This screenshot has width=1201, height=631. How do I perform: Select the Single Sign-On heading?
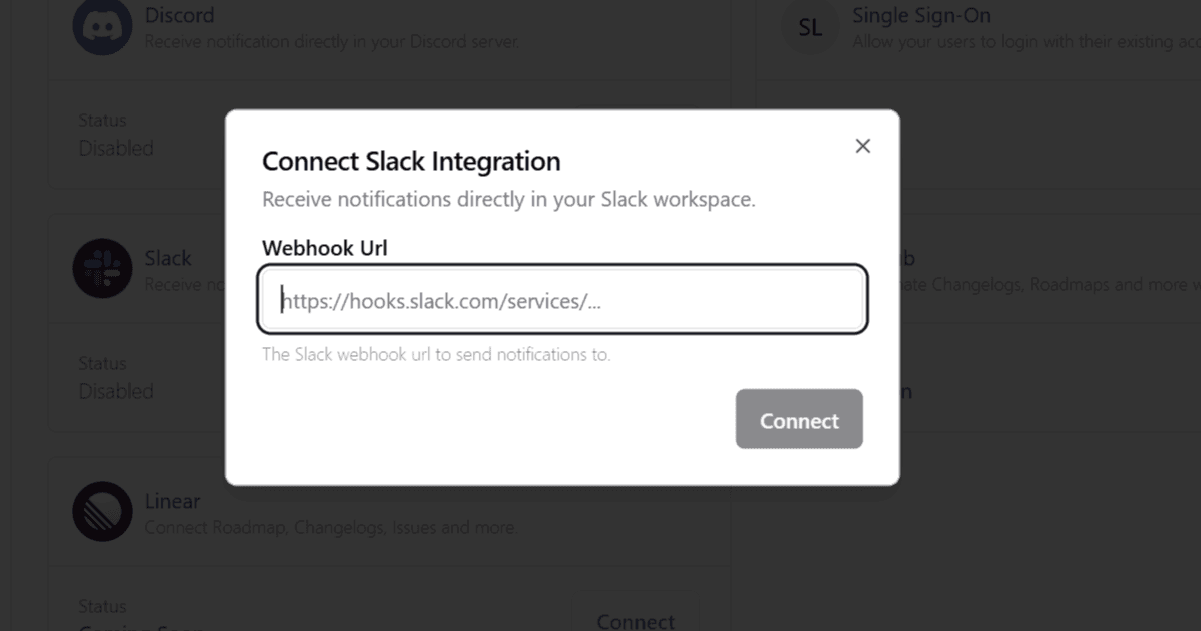pos(921,15)
